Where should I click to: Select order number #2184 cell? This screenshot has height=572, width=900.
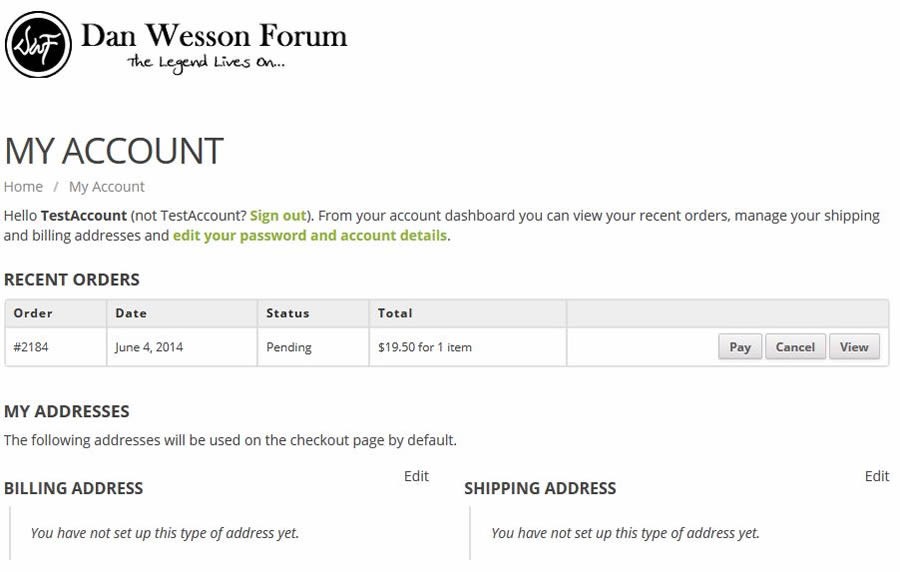(x=56, y=347)
